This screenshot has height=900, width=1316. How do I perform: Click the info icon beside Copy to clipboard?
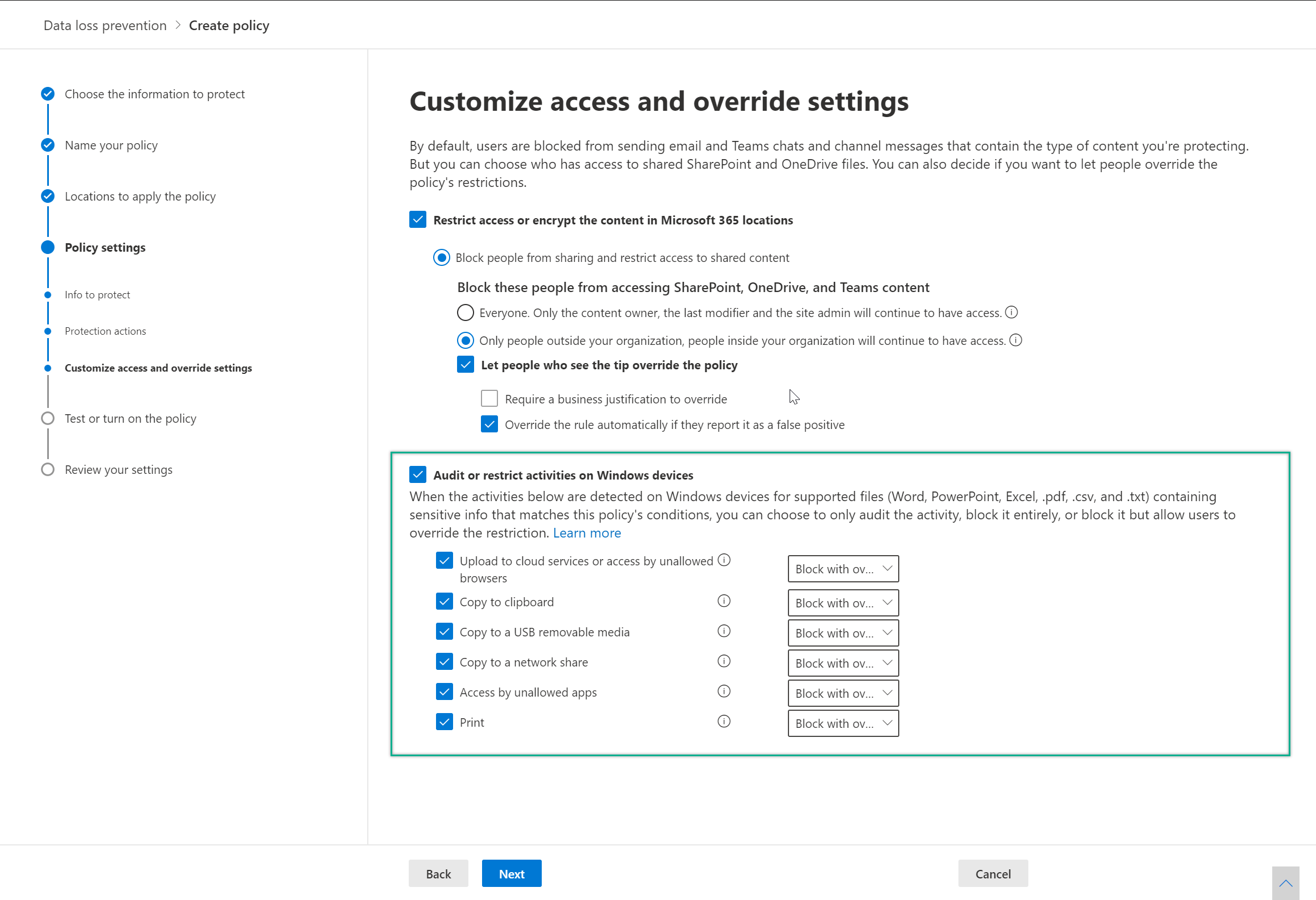[x=724, y=601]
